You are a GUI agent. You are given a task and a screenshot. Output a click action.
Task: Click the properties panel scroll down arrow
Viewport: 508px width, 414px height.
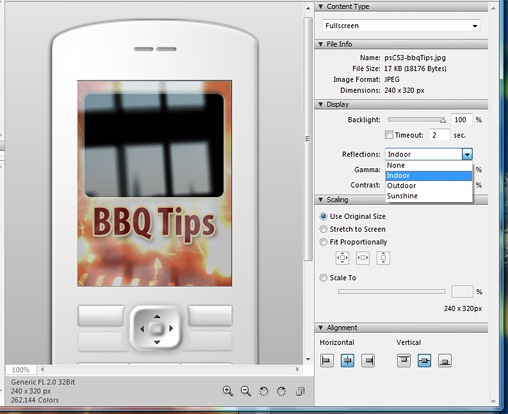pyautogui.click(x=493, y=402)
